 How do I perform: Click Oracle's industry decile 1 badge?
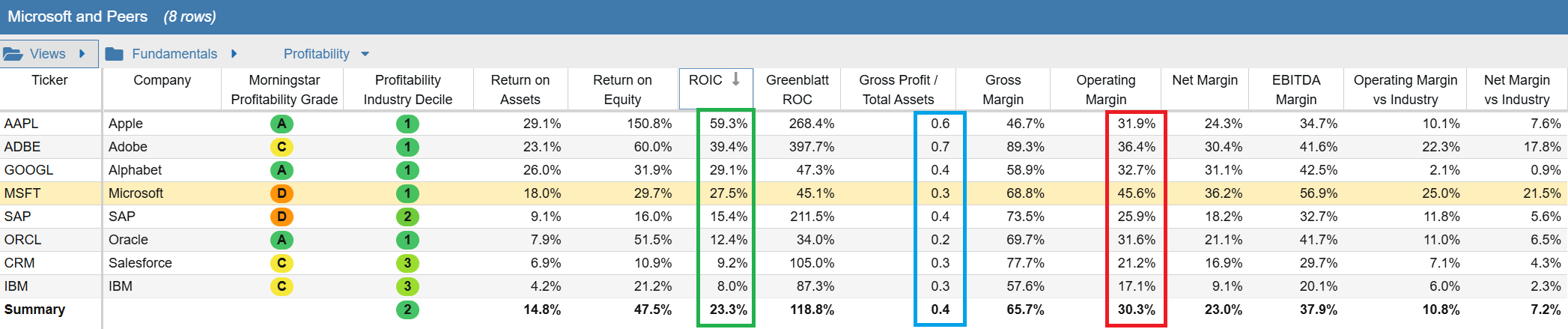407,240
